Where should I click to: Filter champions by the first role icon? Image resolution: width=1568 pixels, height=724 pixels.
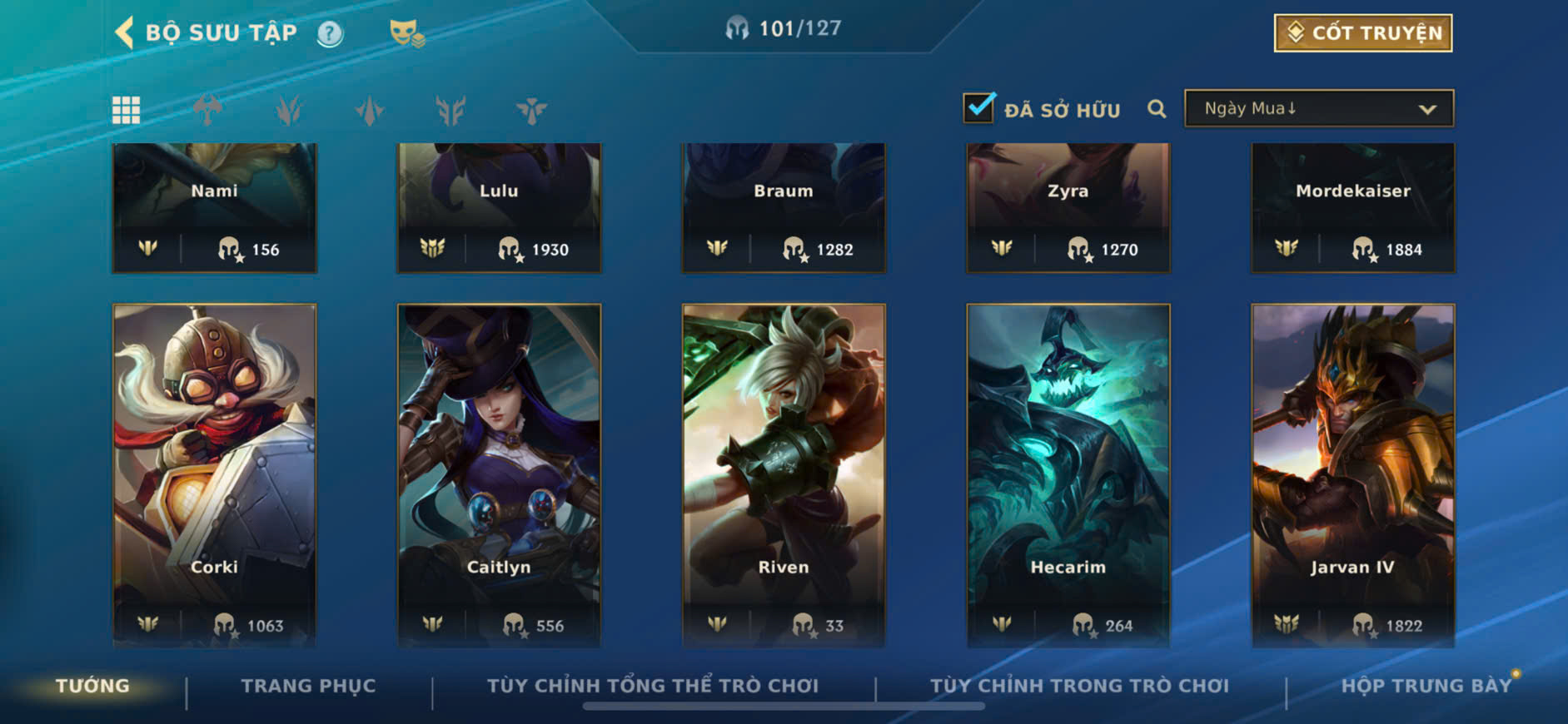coord(207,110)
